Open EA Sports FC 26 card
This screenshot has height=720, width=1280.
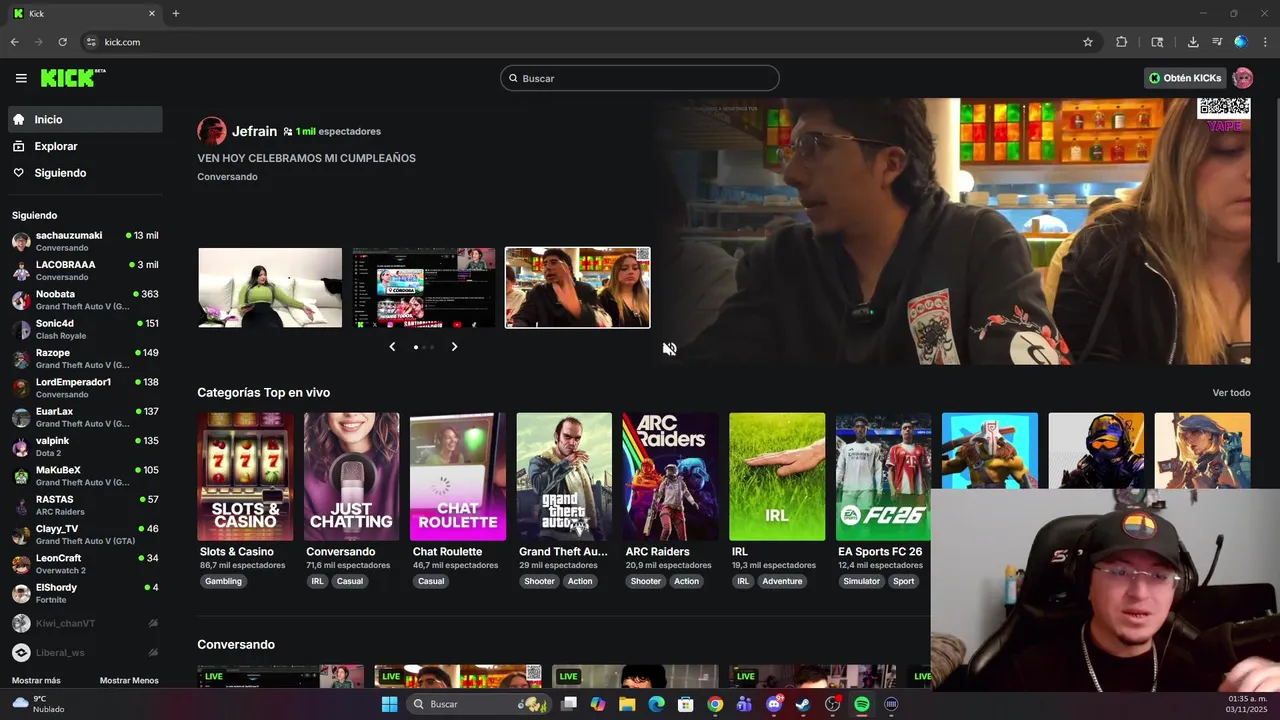[883, 477]
